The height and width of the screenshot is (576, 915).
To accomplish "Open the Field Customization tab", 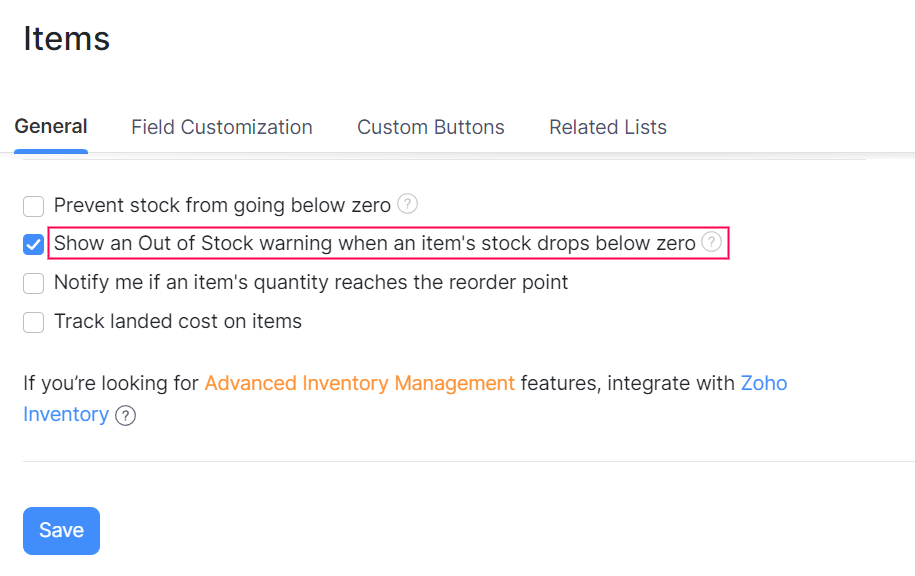I will (x=222, y=128).
